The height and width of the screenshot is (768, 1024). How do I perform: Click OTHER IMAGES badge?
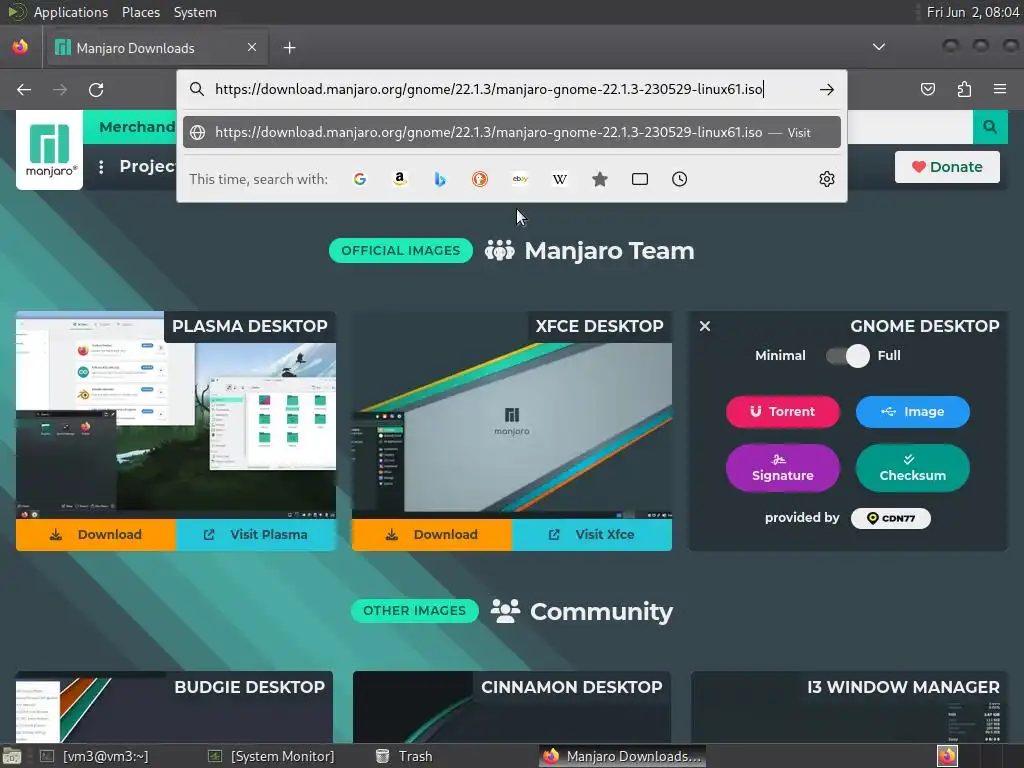click(x=414, y=611)
